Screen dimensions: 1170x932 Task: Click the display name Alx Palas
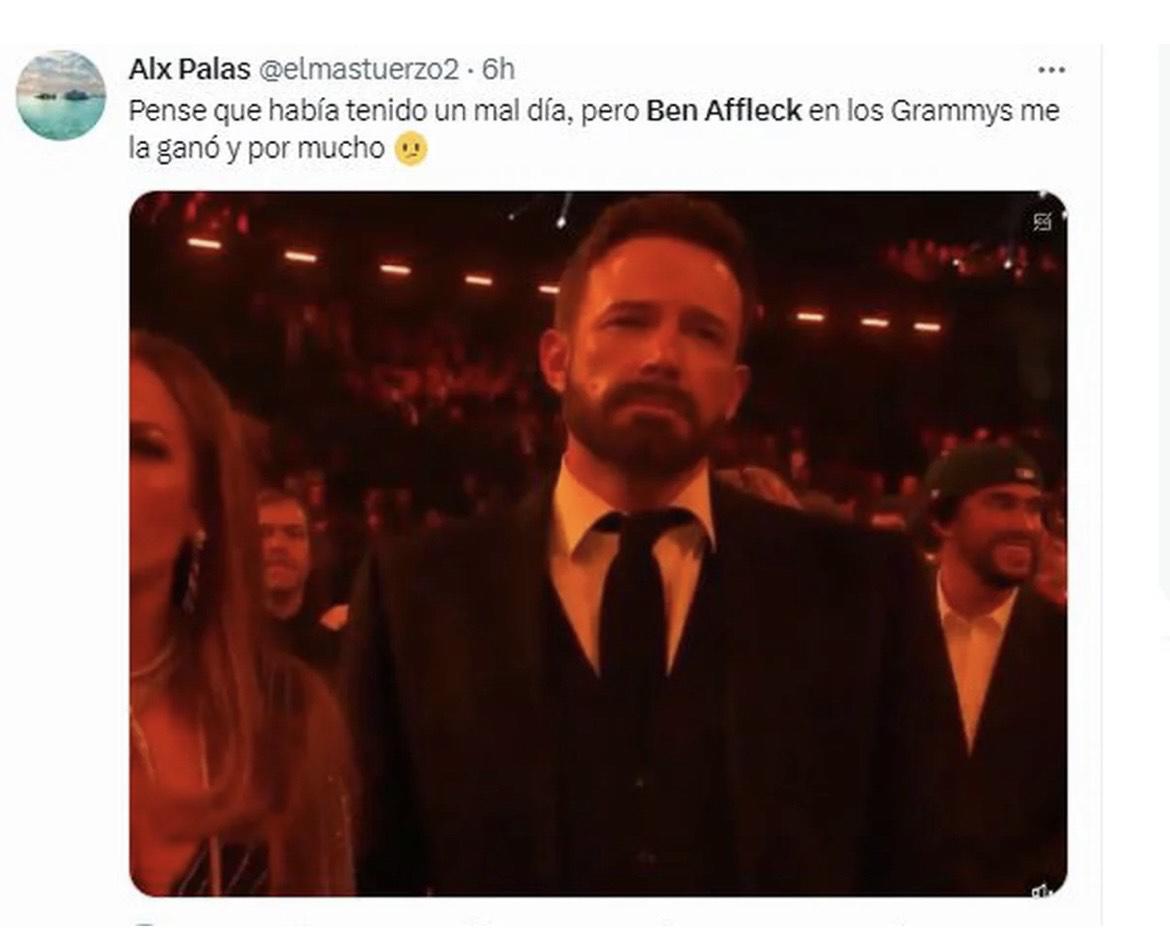[x=189, y=69]
